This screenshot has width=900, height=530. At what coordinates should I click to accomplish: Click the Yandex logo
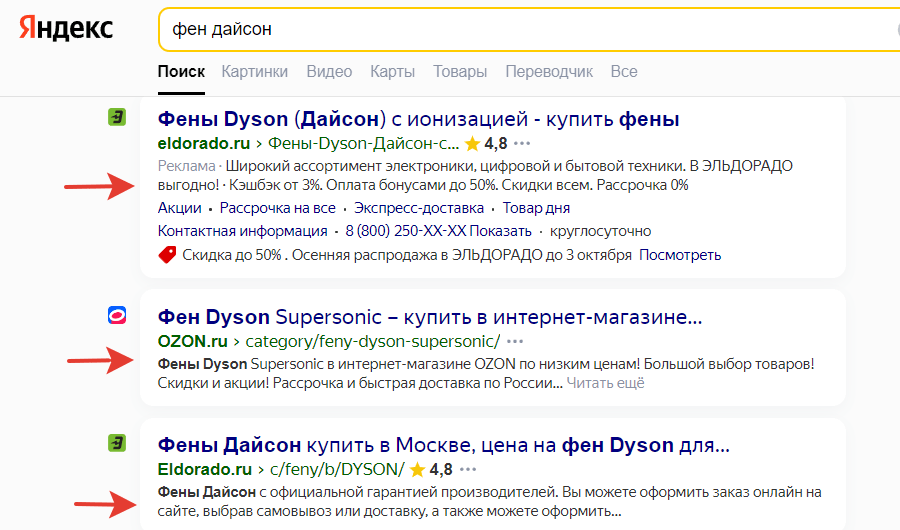click(65, 29)
